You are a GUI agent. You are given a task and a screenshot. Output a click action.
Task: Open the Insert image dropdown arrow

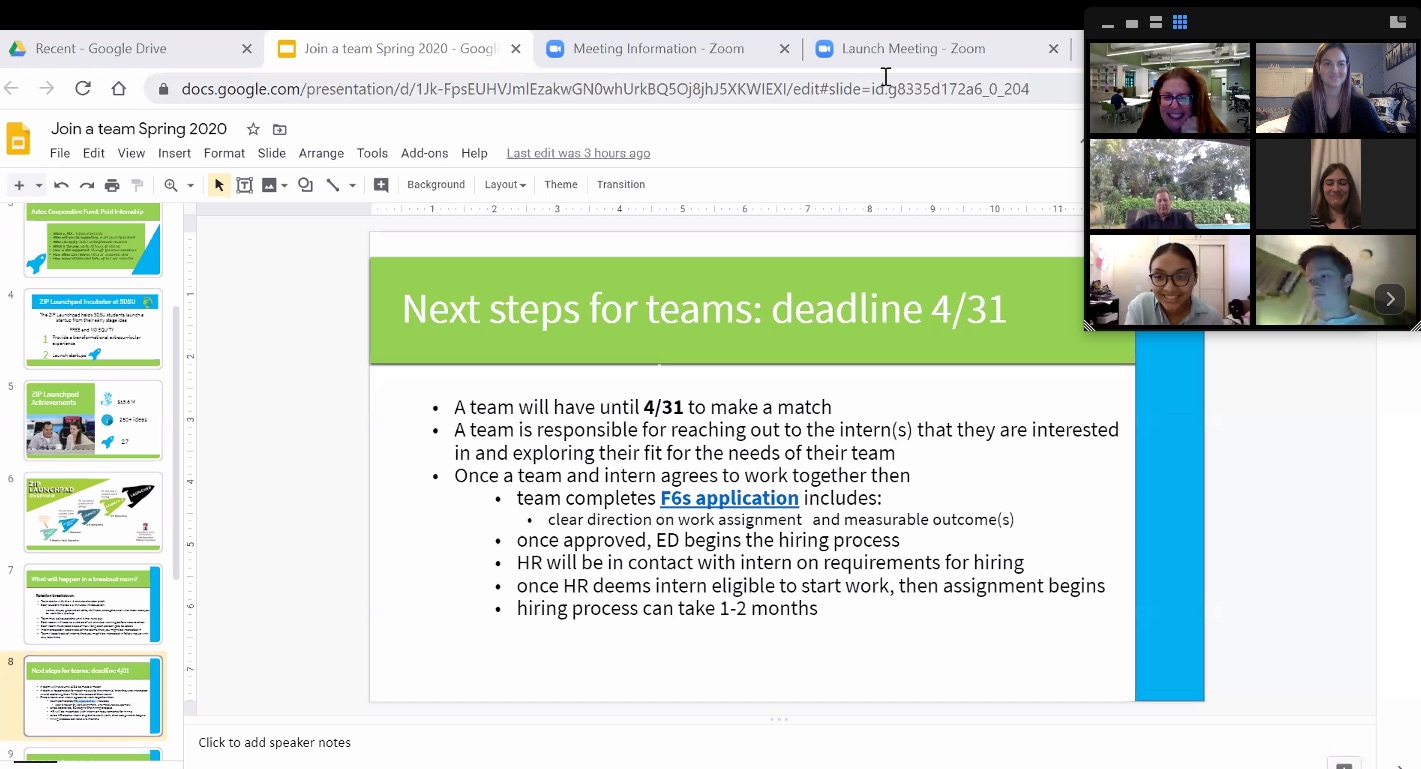coord(284,185)
